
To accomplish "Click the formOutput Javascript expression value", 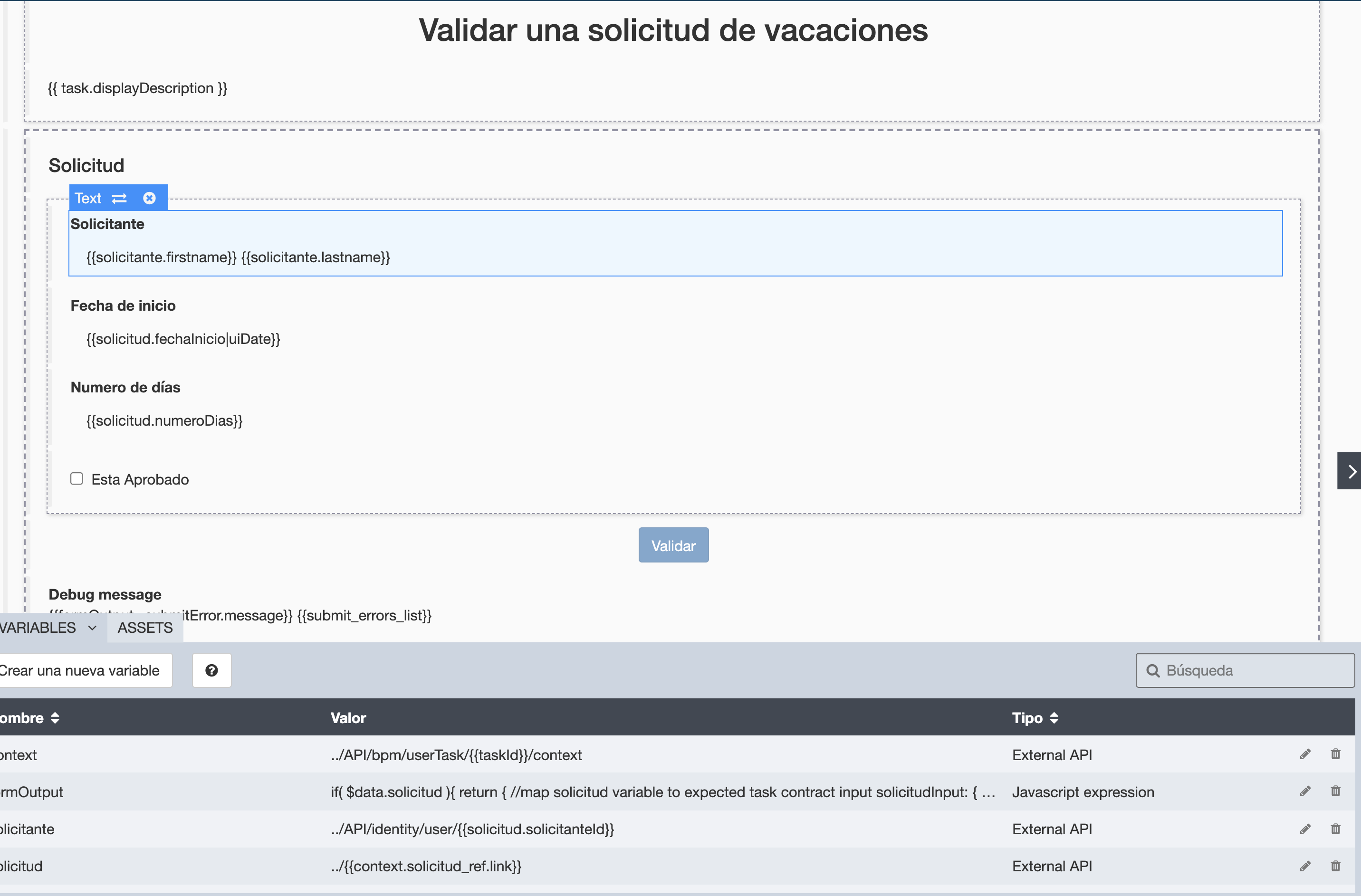I will (663, 792).
